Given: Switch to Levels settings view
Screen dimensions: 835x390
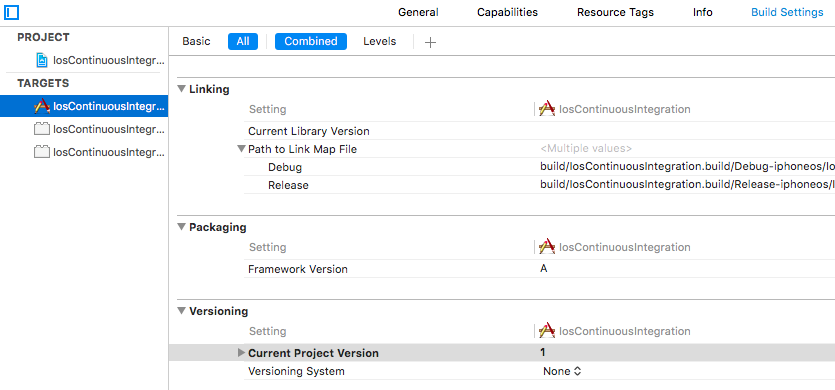Looking at the screenshot, I should pyautogui.click(x=380, y=42).
